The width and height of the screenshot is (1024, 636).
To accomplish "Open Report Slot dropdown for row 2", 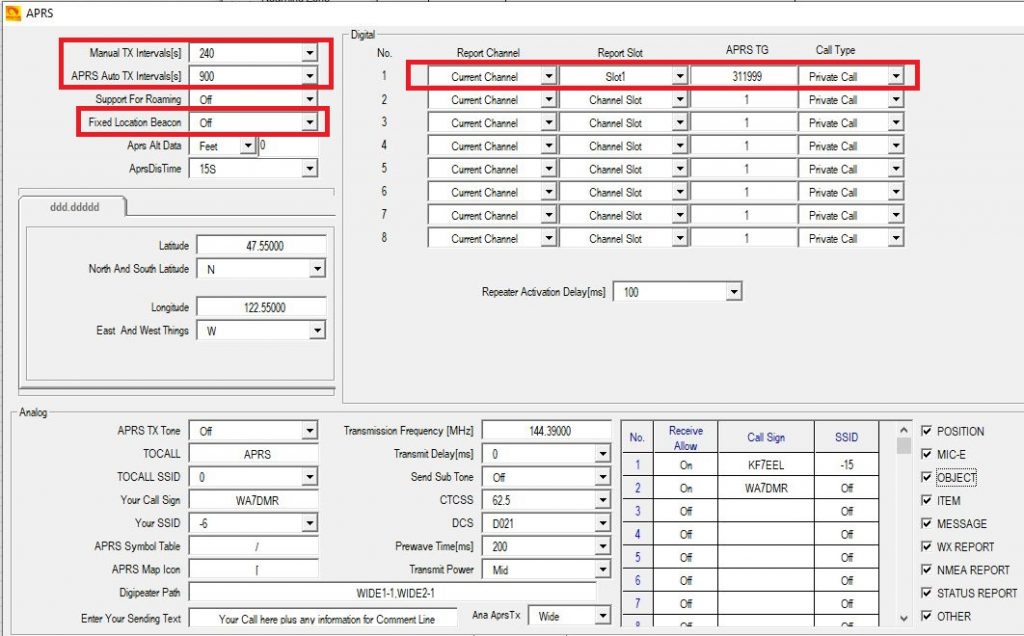I will 680,100.
